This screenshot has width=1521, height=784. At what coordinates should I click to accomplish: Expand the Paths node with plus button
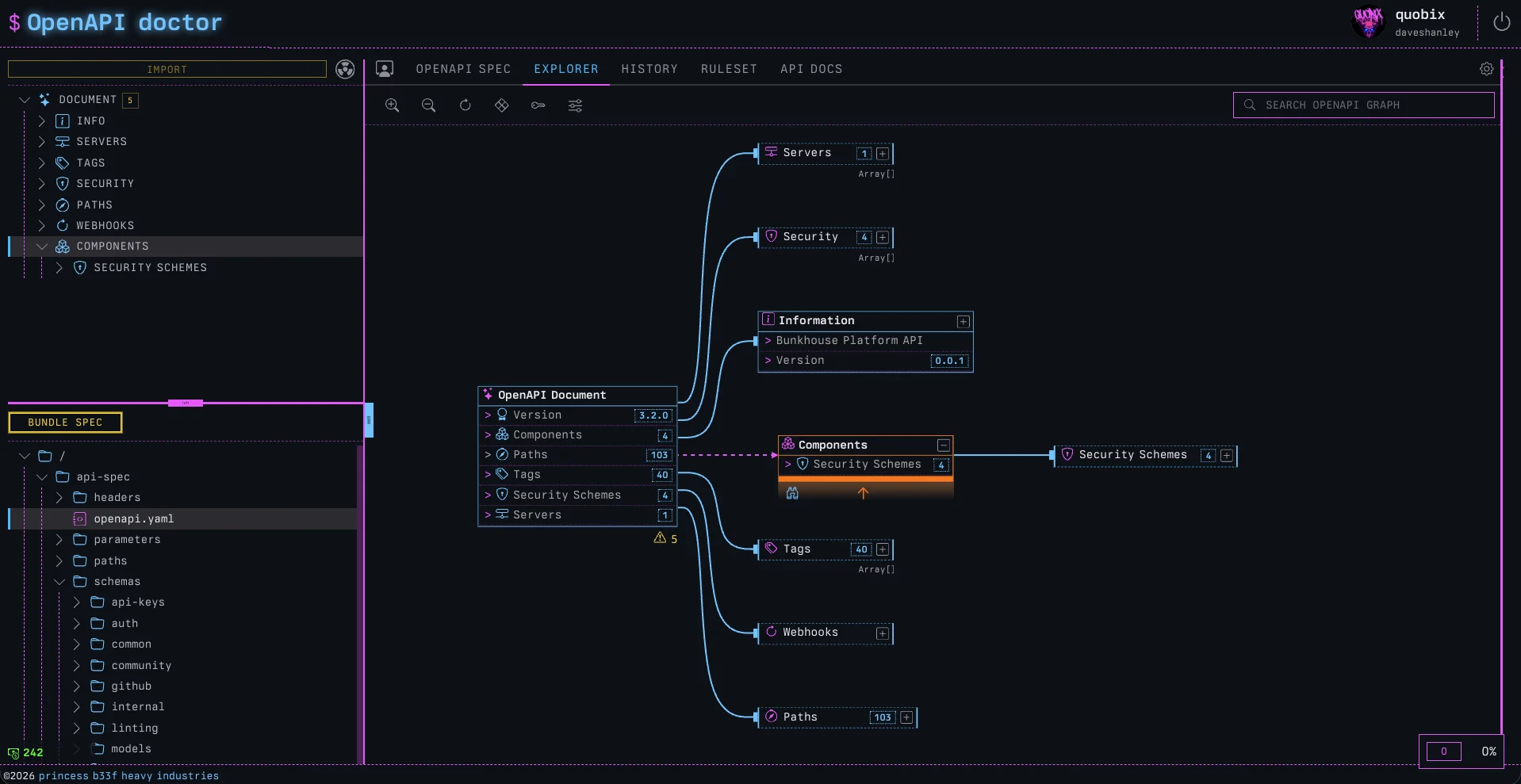(x=906, y=717)
